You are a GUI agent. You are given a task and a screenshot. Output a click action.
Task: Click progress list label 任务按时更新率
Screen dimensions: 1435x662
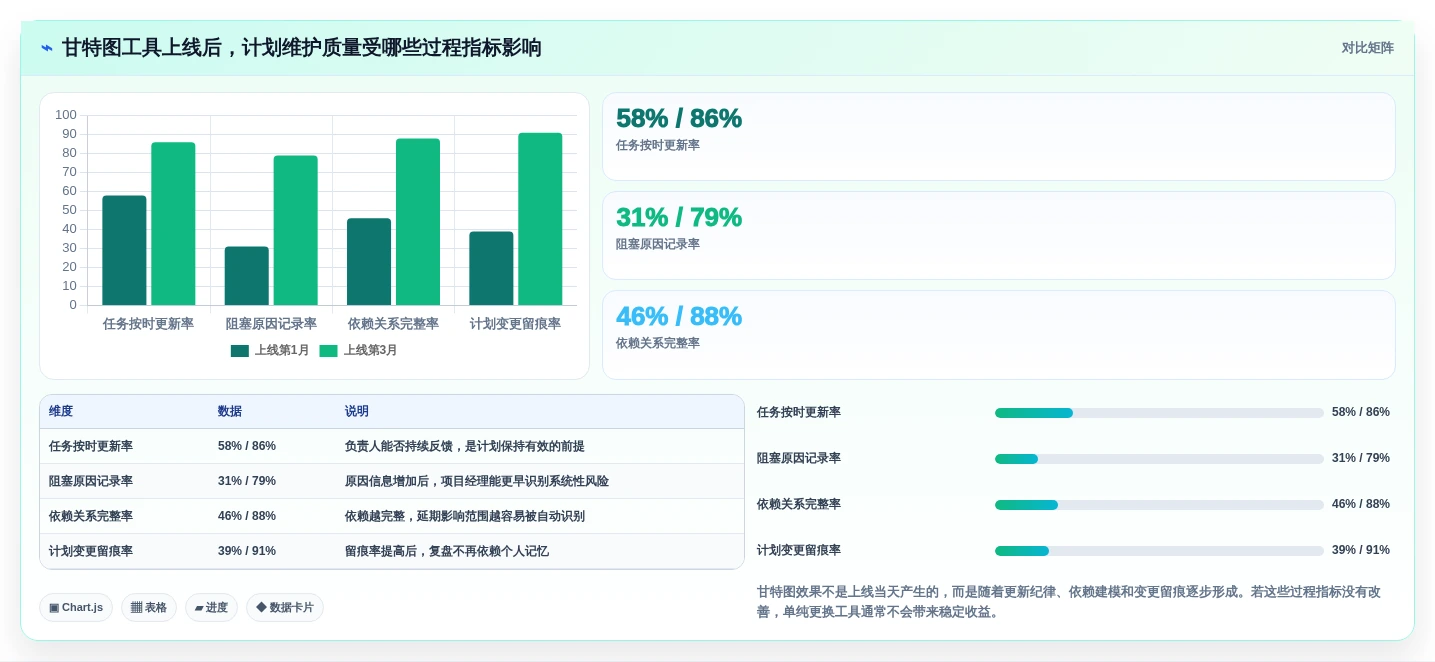click(x=799, y=412)
